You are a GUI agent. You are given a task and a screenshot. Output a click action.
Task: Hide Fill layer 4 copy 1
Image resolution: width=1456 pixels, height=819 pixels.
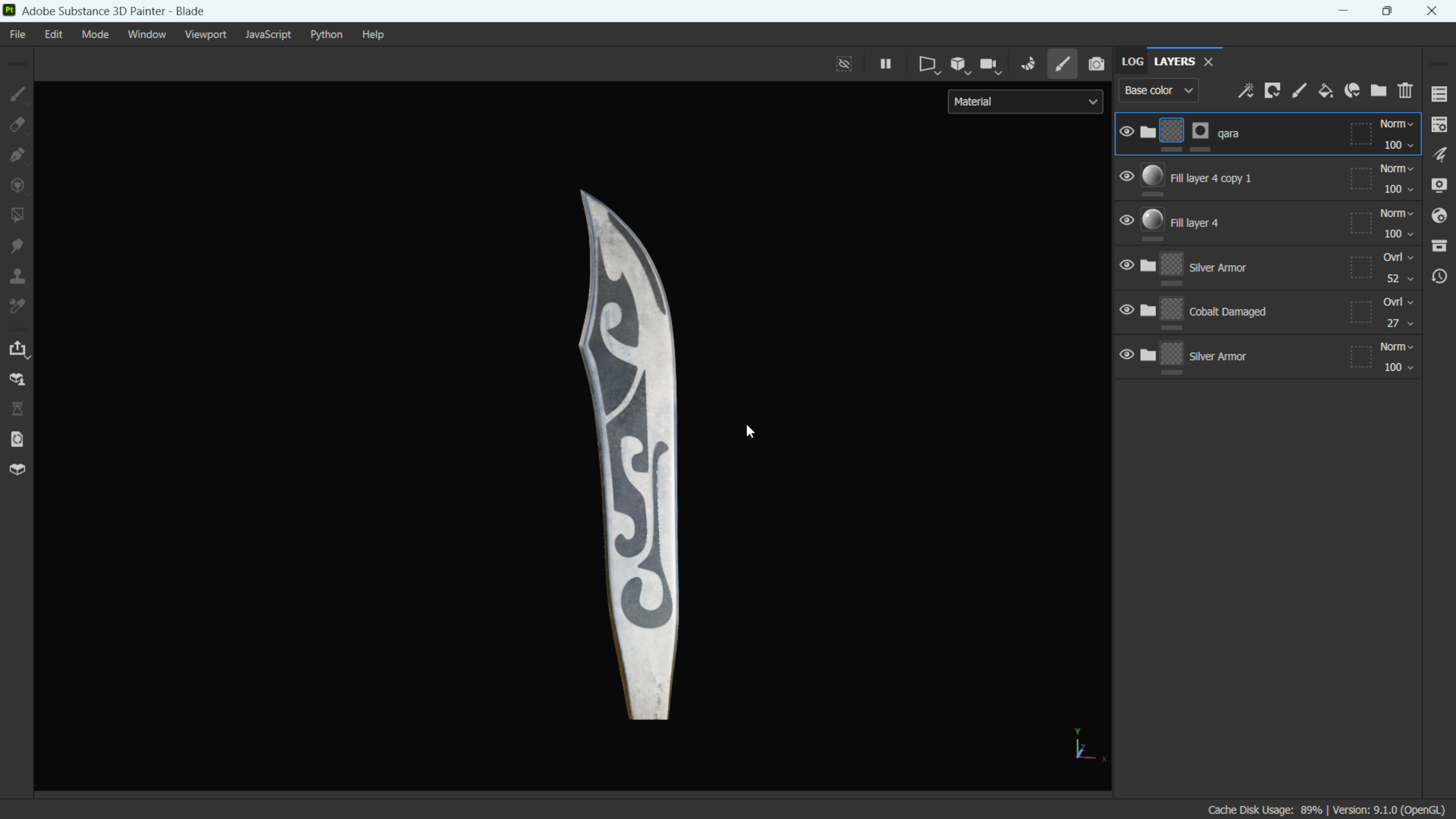point(1127,176)
